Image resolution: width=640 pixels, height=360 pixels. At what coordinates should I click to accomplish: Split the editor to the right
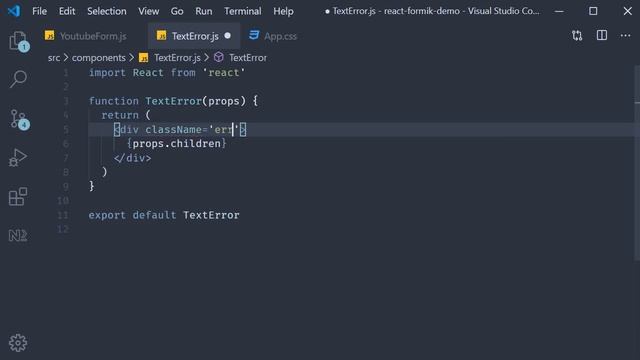pos(602,36)
